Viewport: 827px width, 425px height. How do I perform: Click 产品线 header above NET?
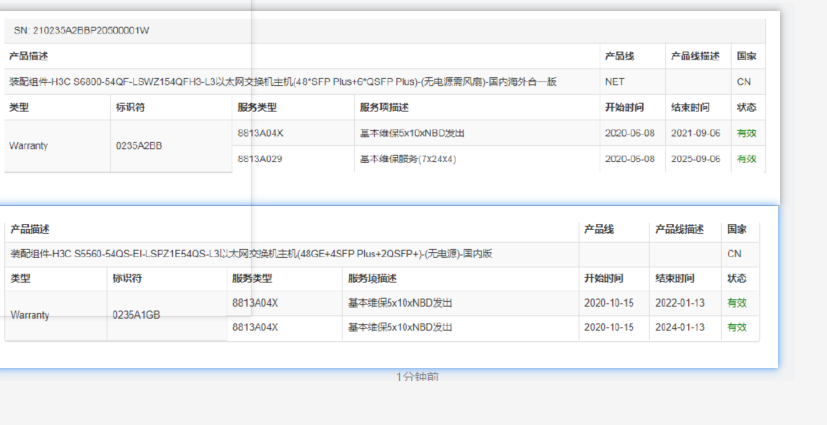pyautogui.click(x=619, y=56)
